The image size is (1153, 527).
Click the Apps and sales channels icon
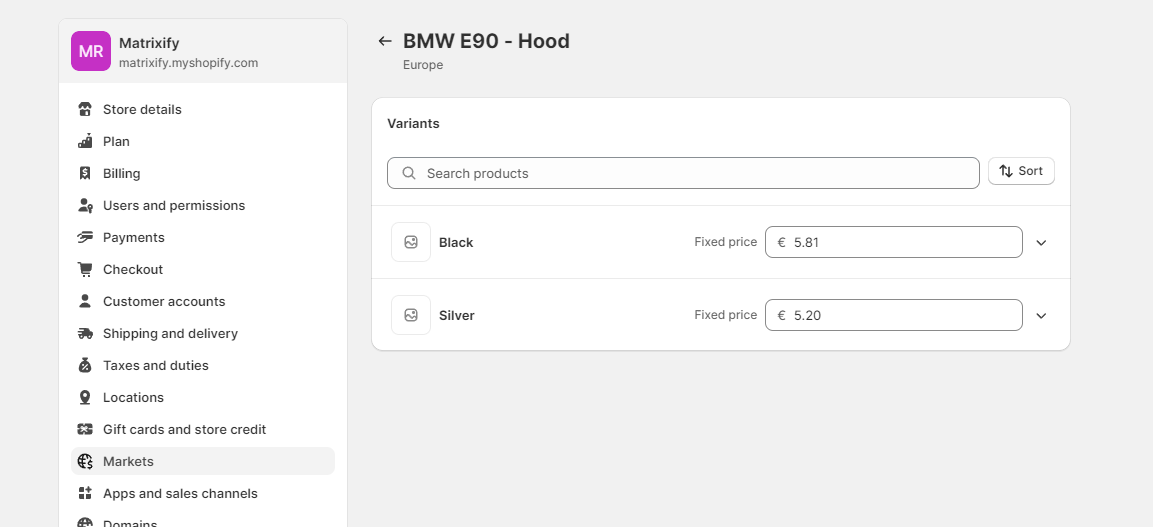pos(85,493)
